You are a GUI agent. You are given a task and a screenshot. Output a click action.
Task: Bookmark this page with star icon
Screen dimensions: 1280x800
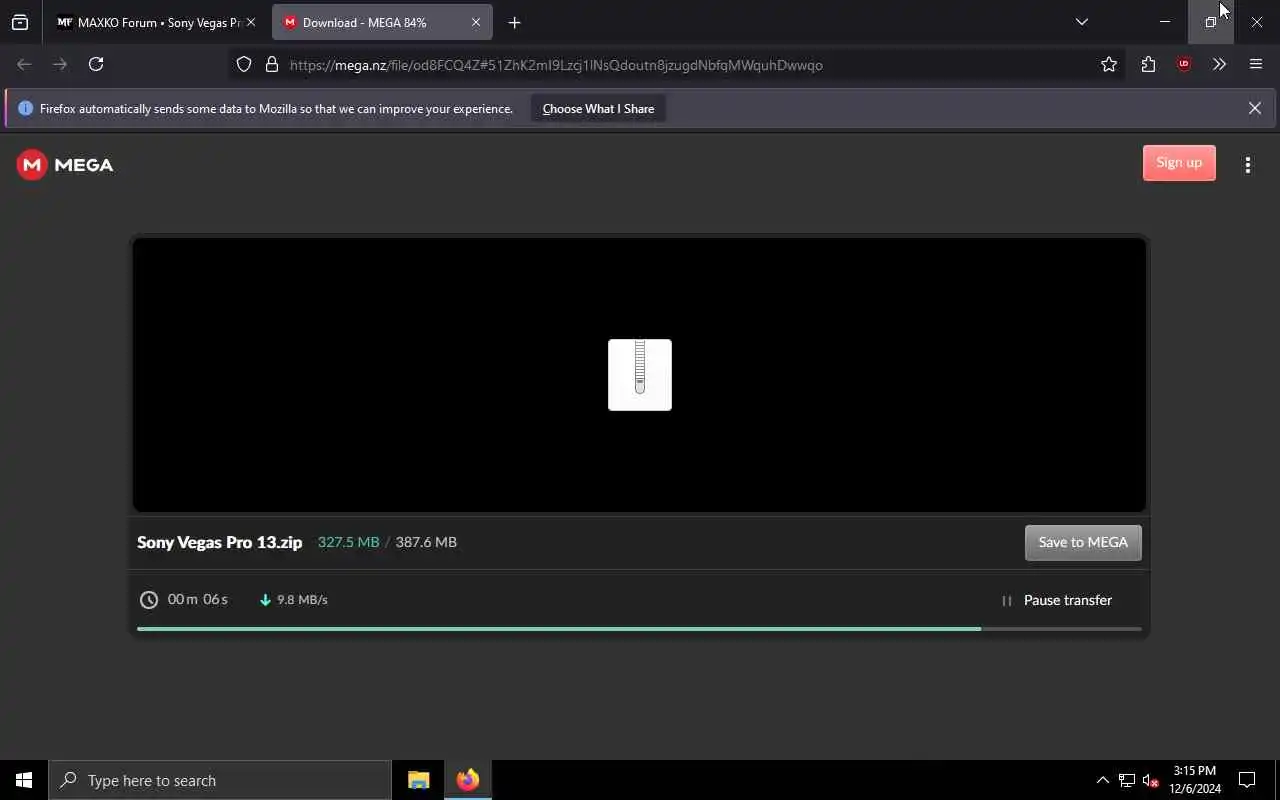[x=1109, y=65]
